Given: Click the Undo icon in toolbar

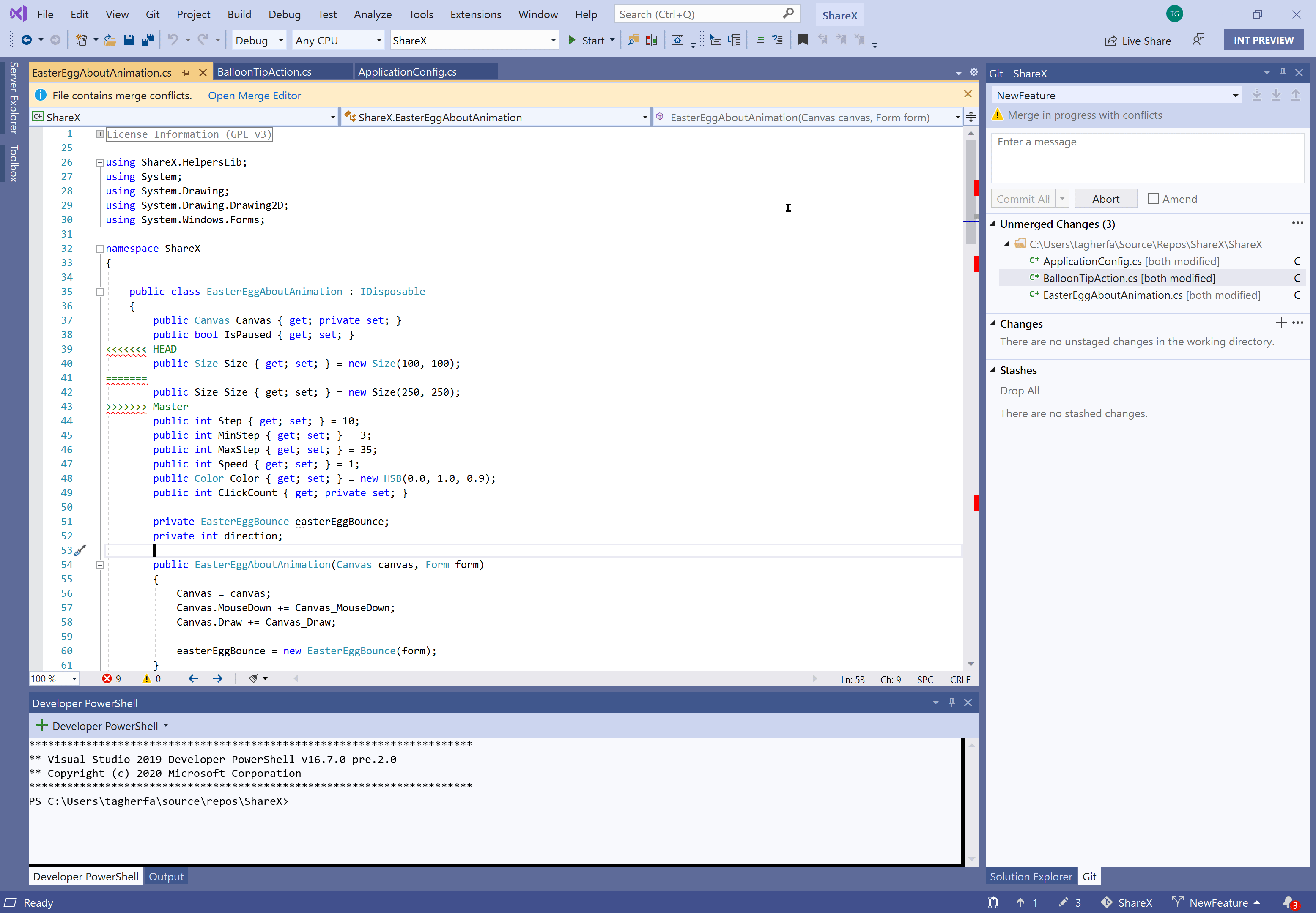Looking at the screenshot, I should coord(173,40).
